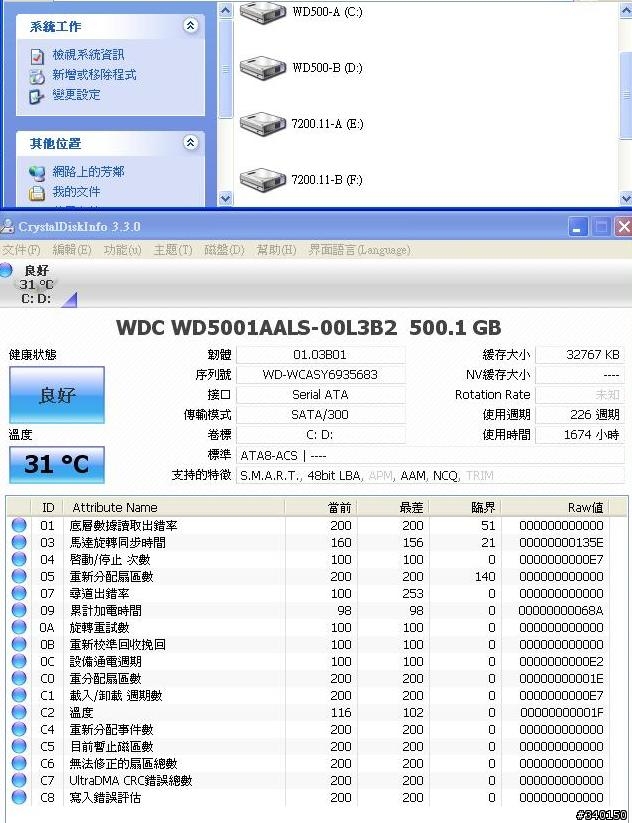Open the WD500-A (C:) drive icon
Image resolution: width=632 pixels, height=823 pixels.
(263, 12)
